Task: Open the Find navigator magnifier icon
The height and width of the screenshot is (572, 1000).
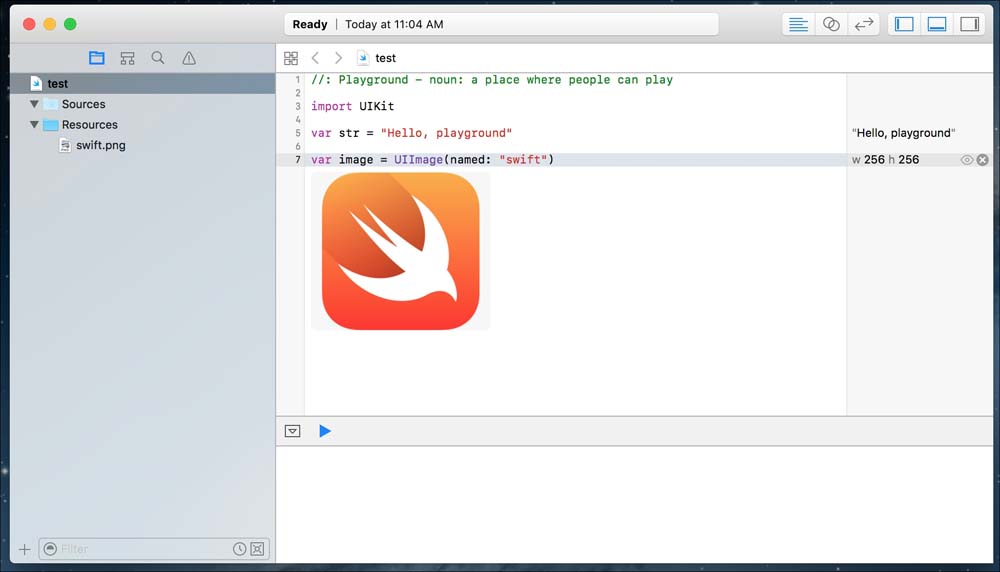Action: (158, 58)
